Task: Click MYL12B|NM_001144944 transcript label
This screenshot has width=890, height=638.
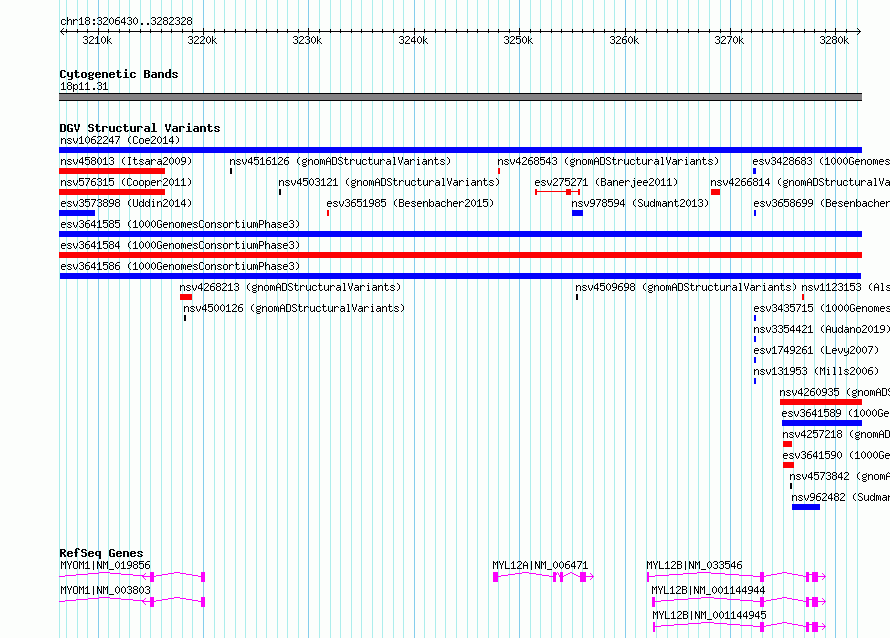Action: pyautogui.click(x=708, y=590)
